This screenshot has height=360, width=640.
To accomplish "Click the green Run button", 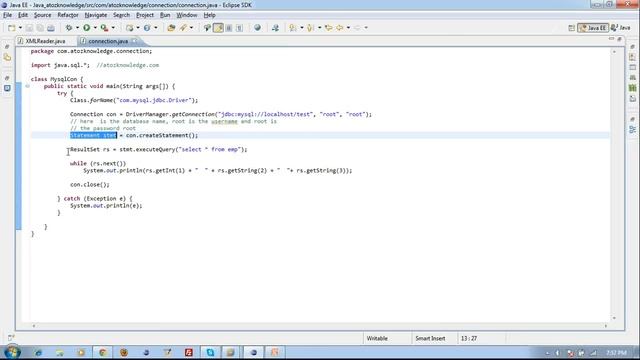I will coord(87,28).
